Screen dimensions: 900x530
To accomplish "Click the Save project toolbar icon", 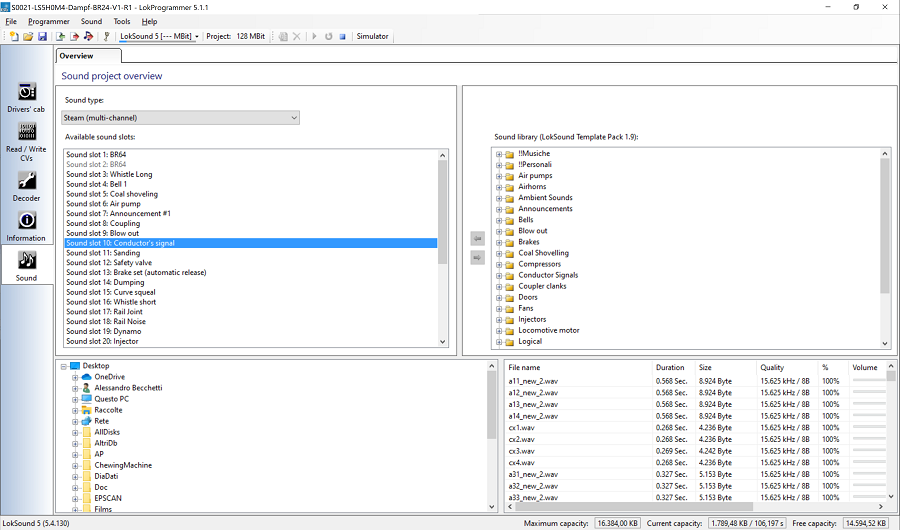I will (x=43, y=37).
